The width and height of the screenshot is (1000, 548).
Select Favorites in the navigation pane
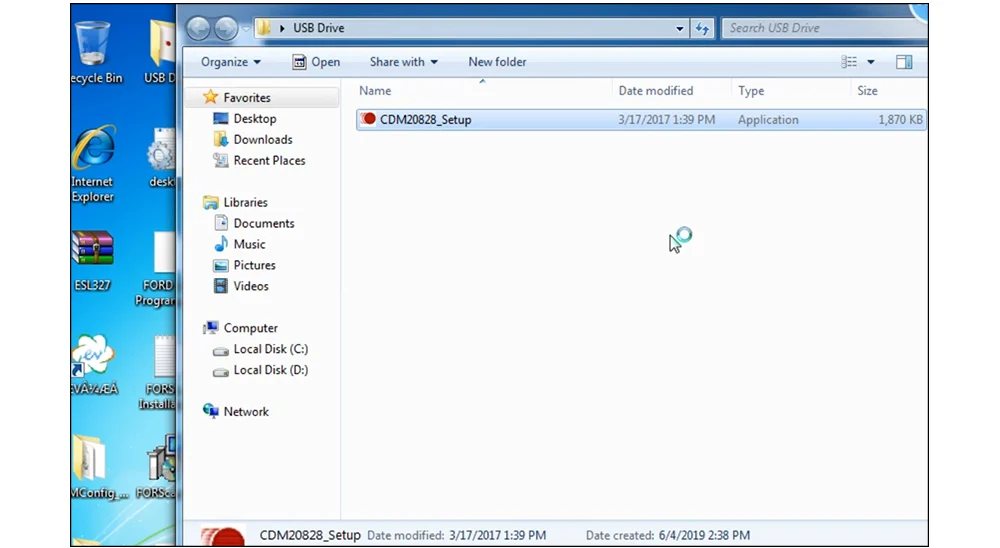[247, 98]
